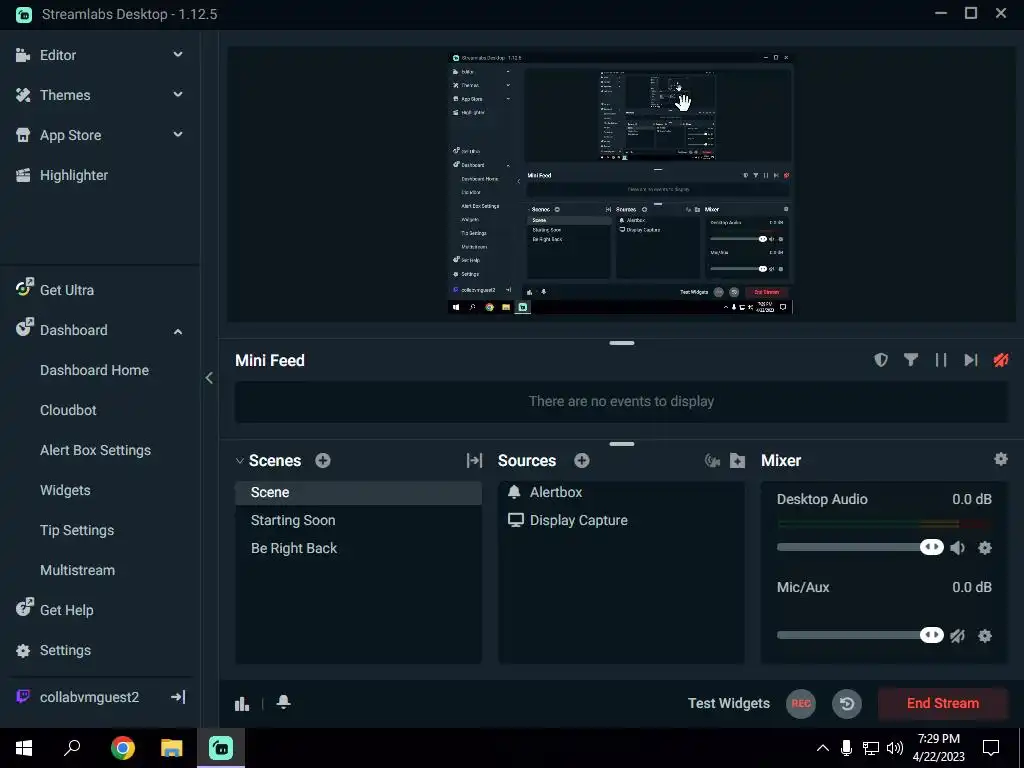Open Tip Settings
This screenshot has width=1024, height=768.
point(77,530)
